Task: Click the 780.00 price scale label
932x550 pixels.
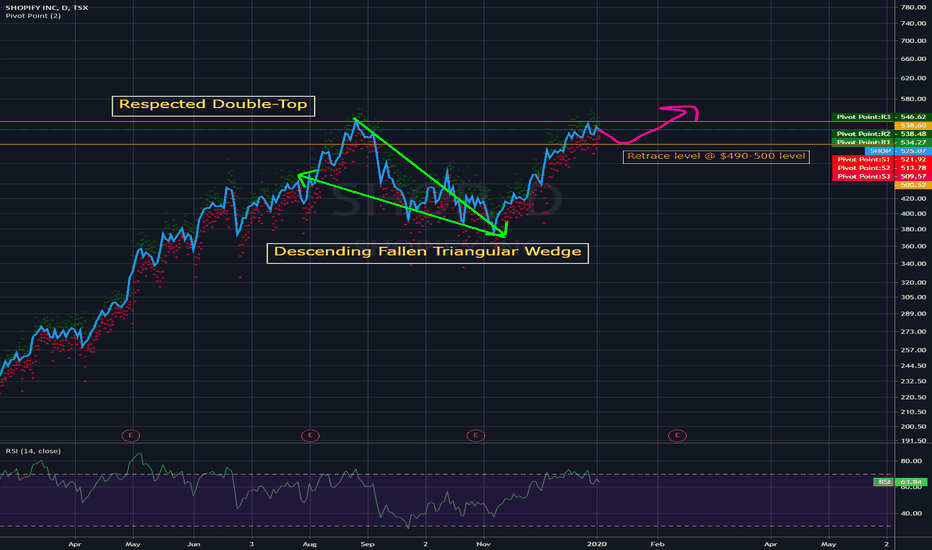Action: point(914,7)
